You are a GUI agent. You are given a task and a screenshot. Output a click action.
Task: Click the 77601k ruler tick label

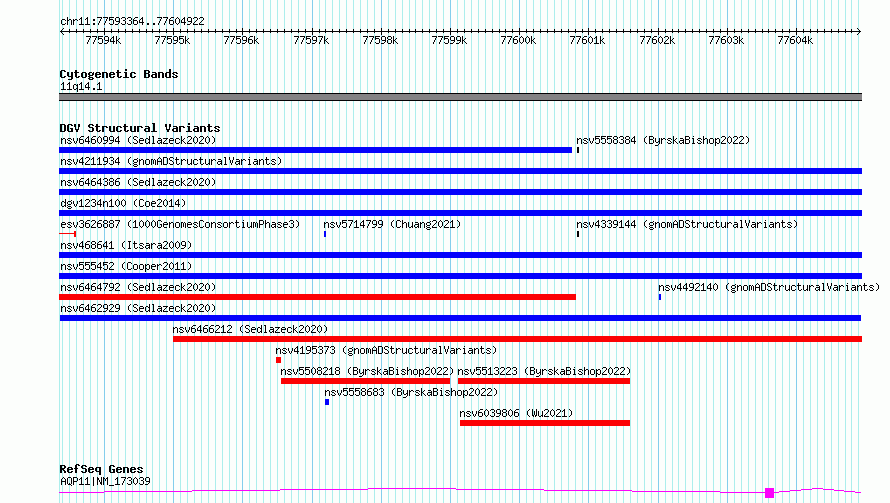point(587,41)
